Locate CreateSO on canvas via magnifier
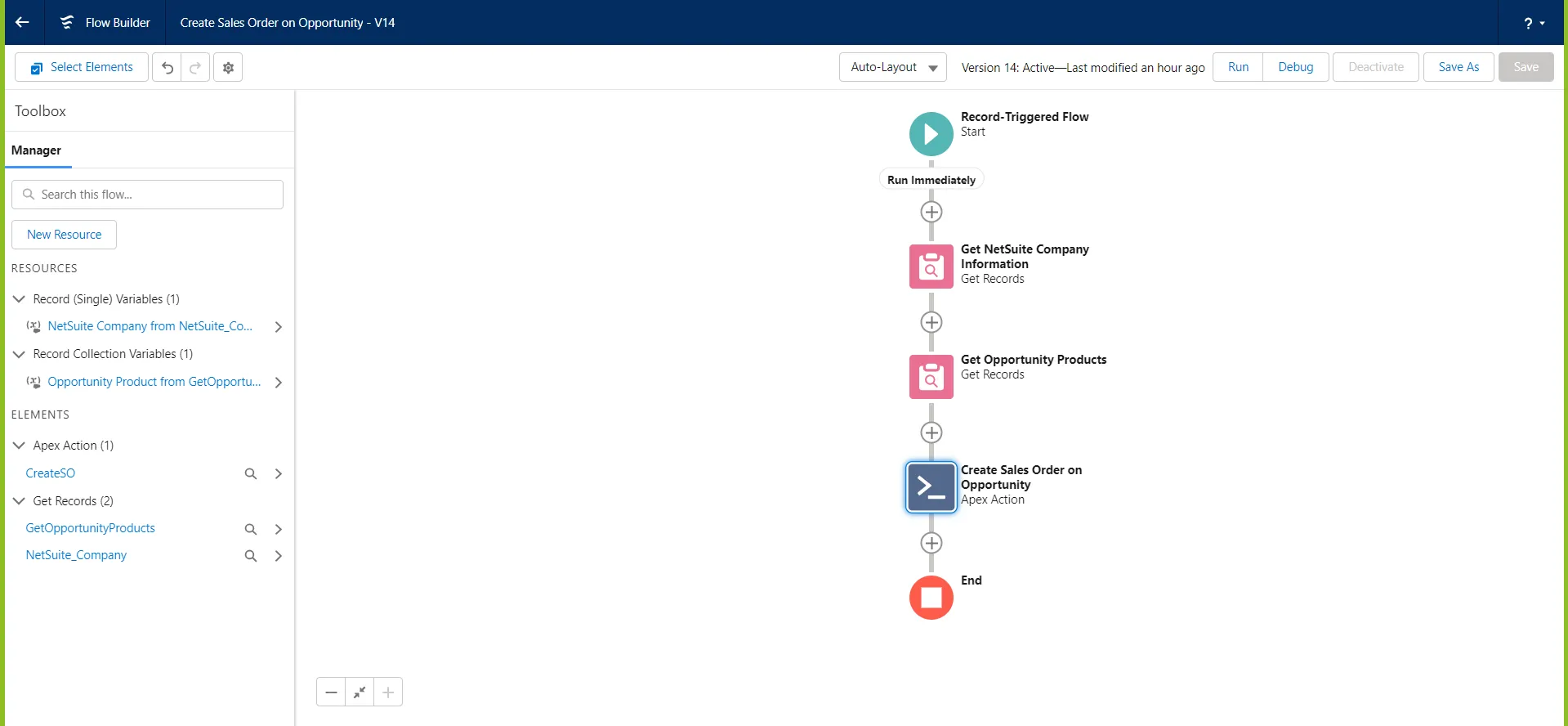This screenshot has width=1568, height=726. tap(251, 474)
